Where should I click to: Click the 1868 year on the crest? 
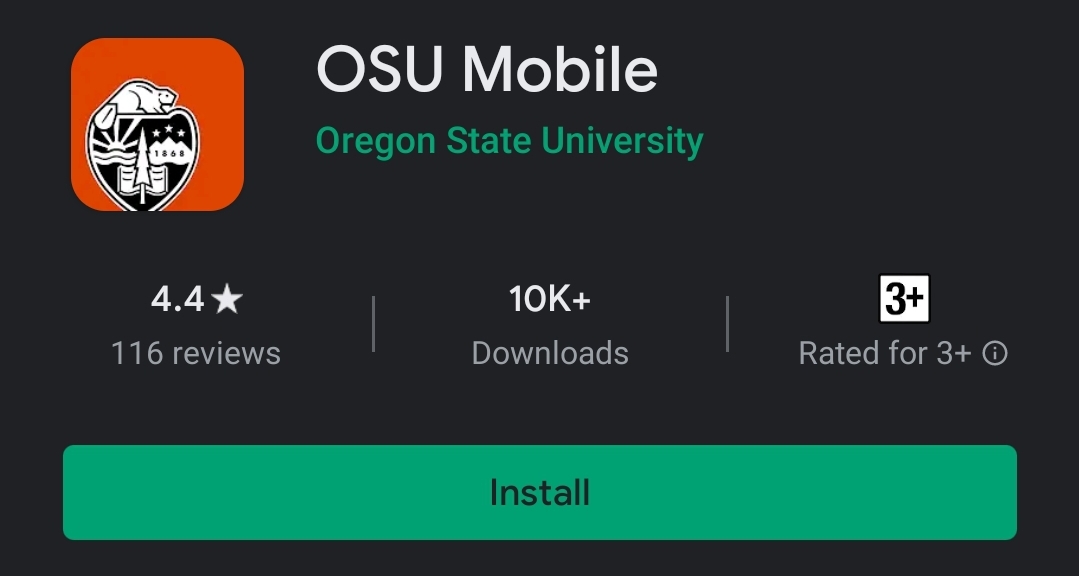click(x=169, y=153)
